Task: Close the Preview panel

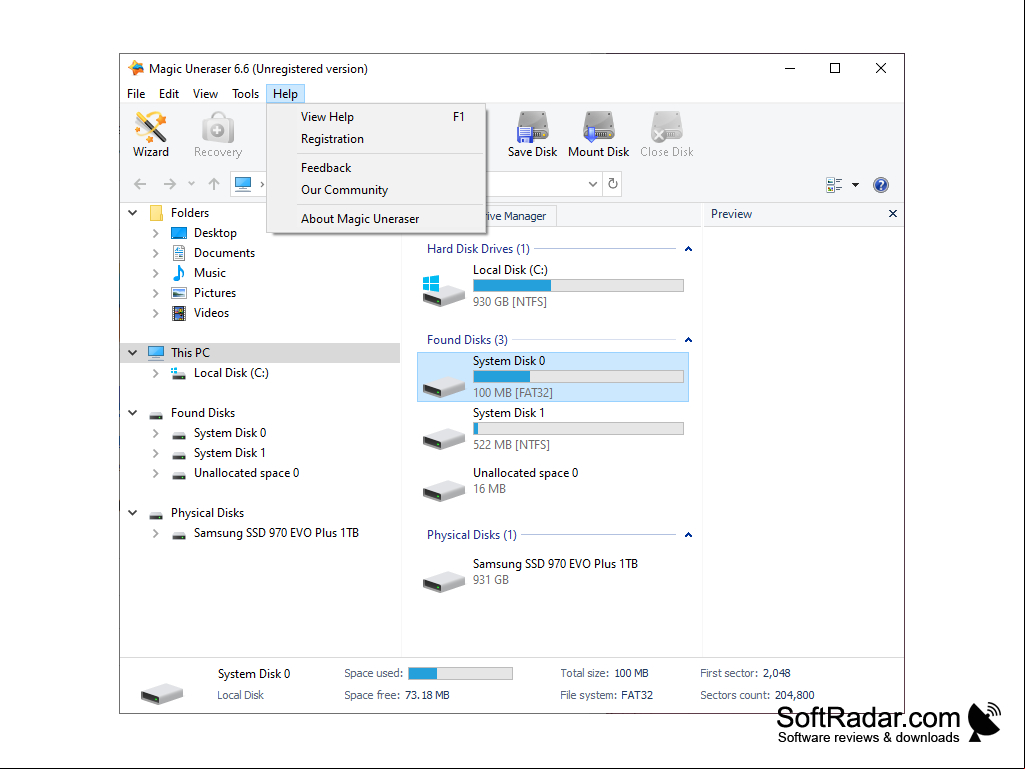Action: click(892, 214)
